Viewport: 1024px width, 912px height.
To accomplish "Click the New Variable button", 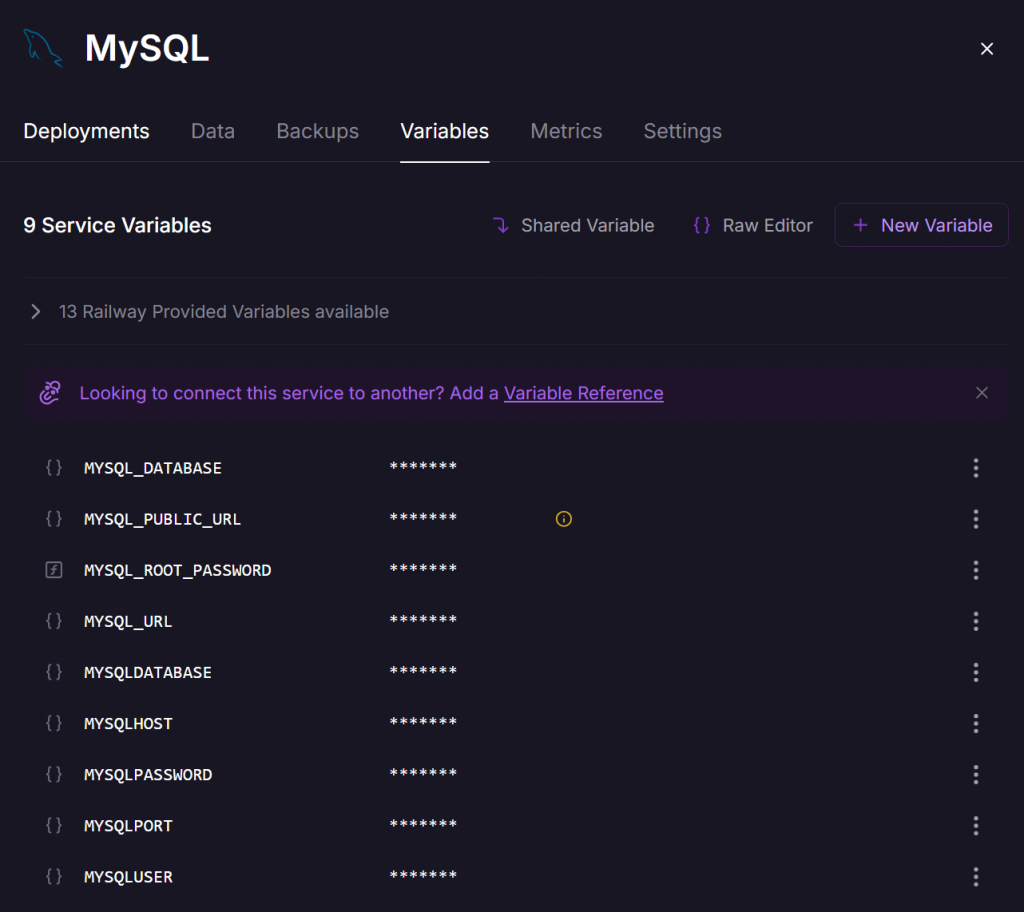I will pyautogui.click(x=921, y=225).
